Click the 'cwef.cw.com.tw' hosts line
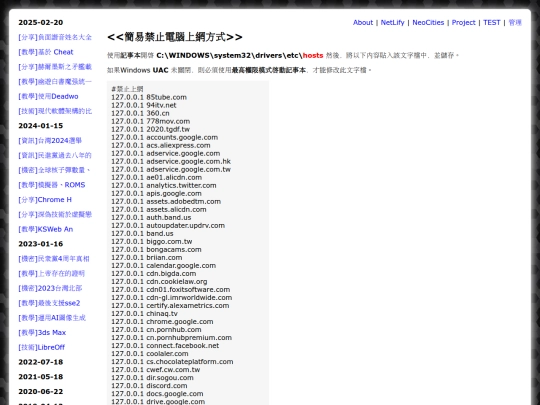The image size is (540, 405). [x=156, y=370]
